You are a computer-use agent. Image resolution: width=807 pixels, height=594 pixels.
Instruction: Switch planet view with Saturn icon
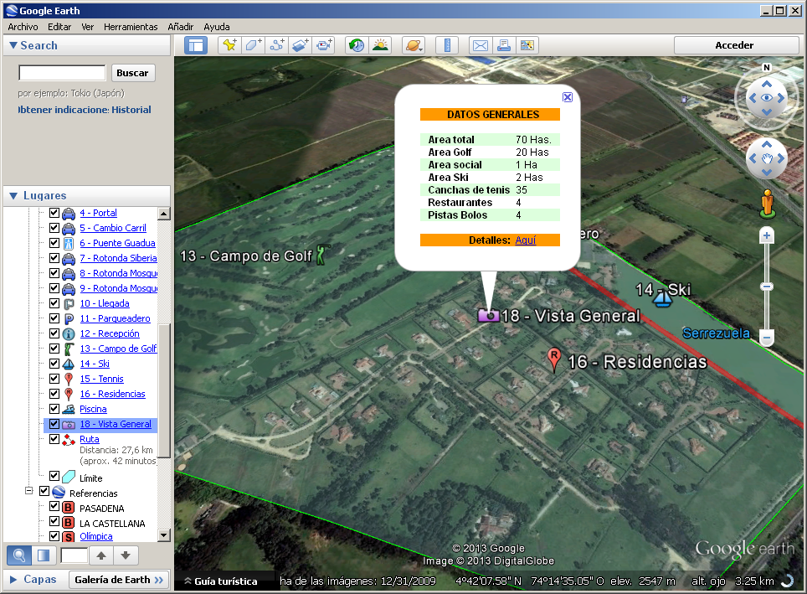[413, 45]
